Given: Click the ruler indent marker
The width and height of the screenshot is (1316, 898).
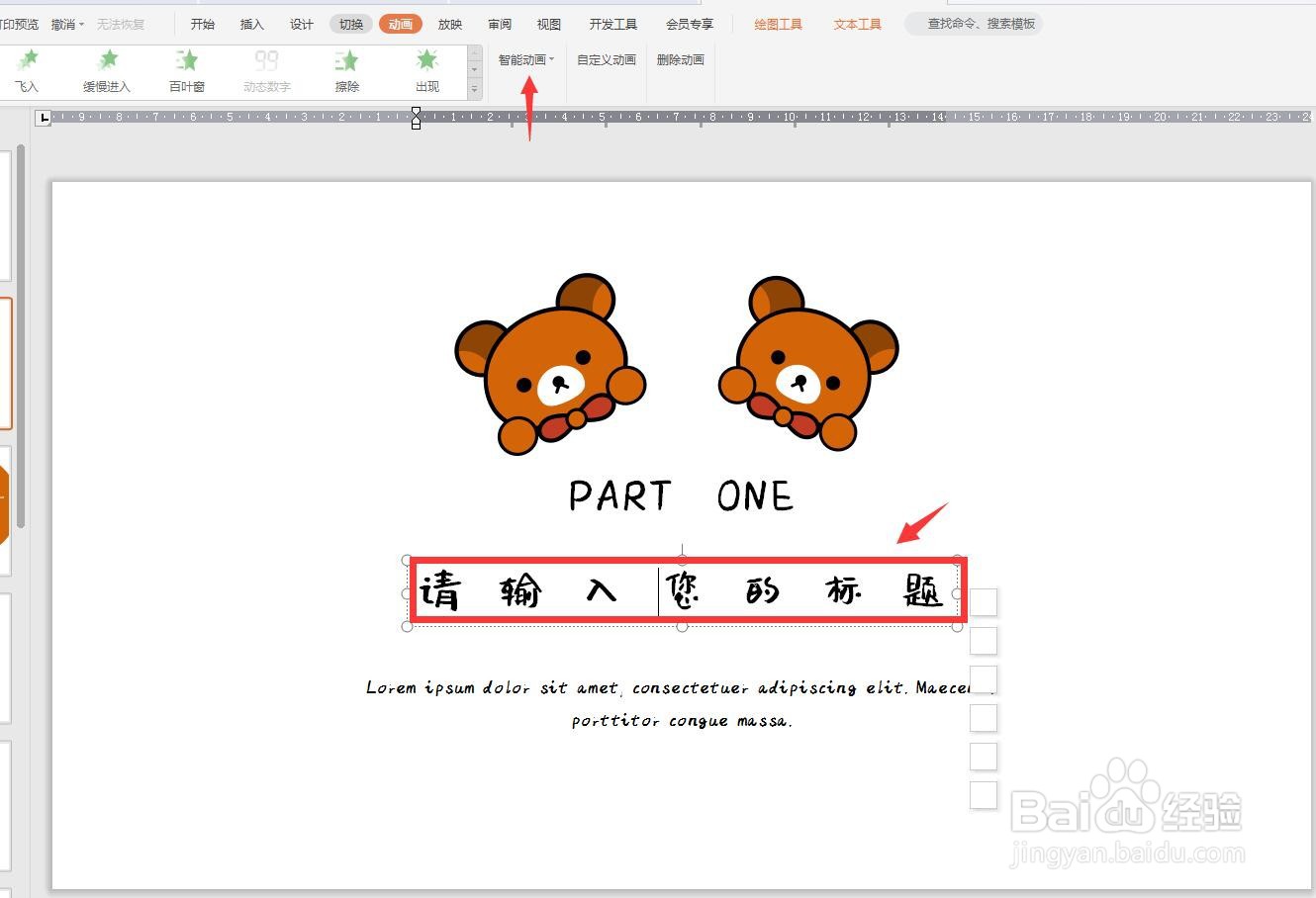Looking at the screenshot, I should (x=416, y=118).
